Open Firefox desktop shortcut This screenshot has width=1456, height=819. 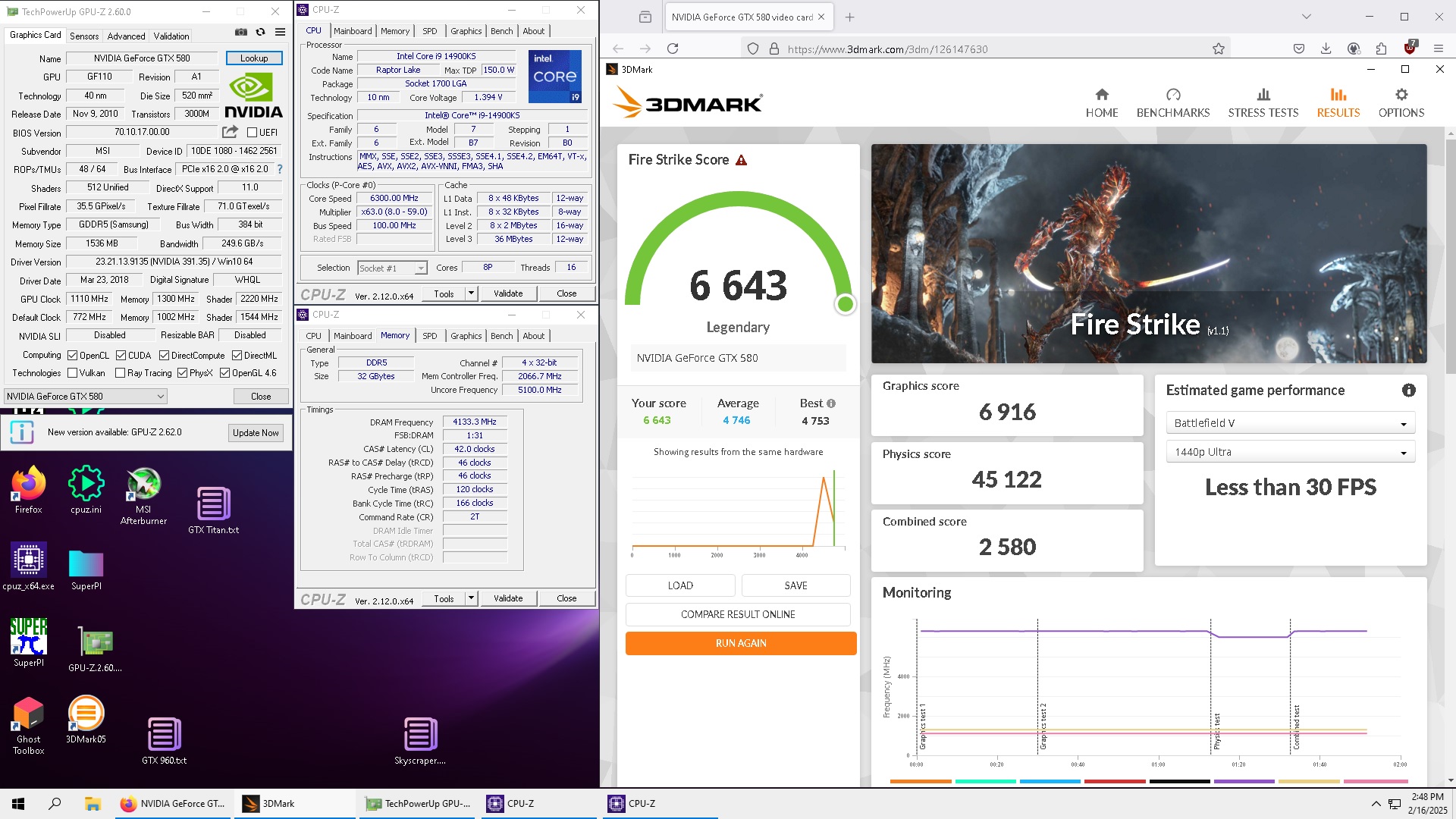point(29,489)
